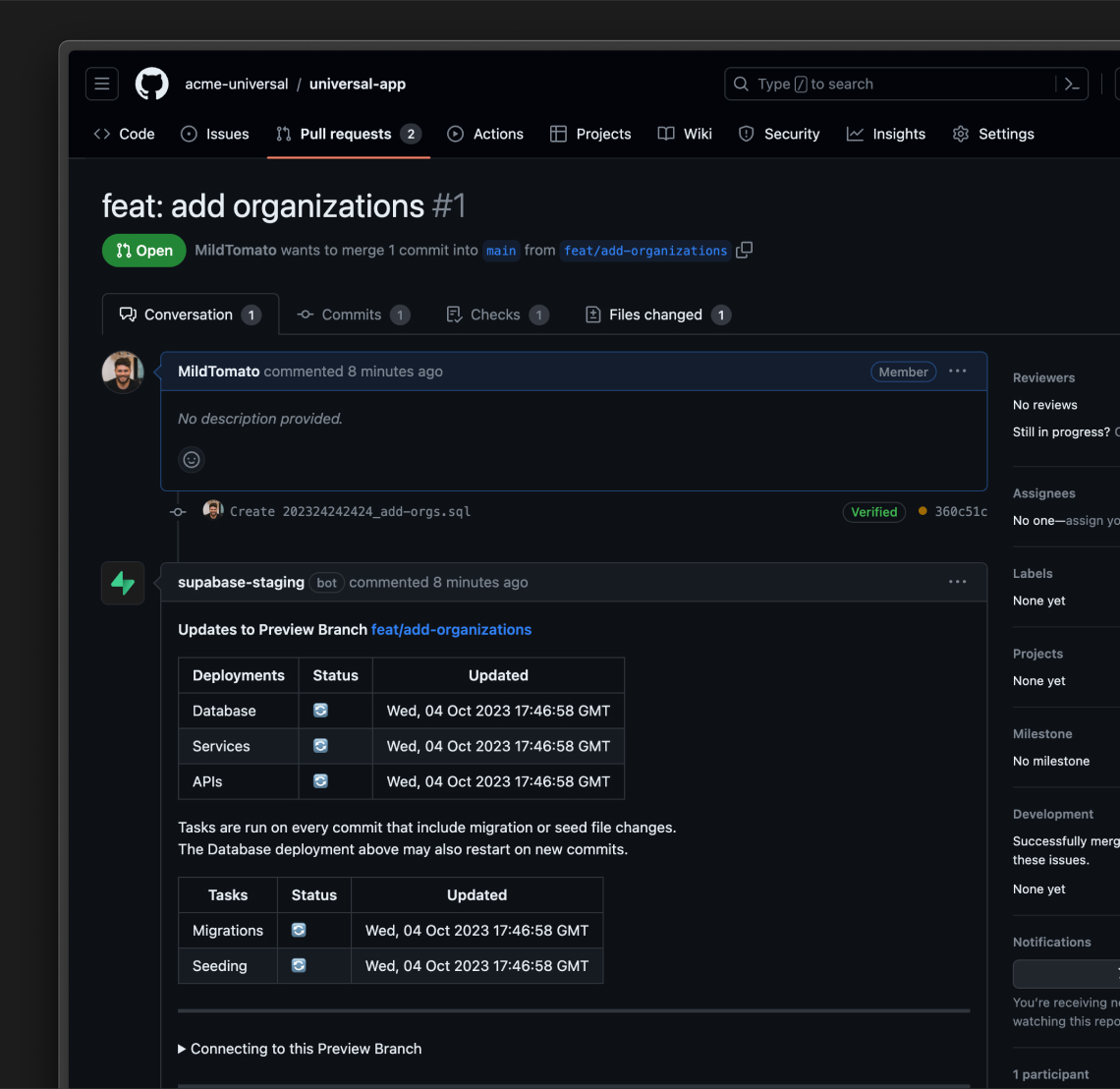Screen dimensions: 1120x1089
Task: Switch to the Commits tab
Action: click(x=354, y=315)
